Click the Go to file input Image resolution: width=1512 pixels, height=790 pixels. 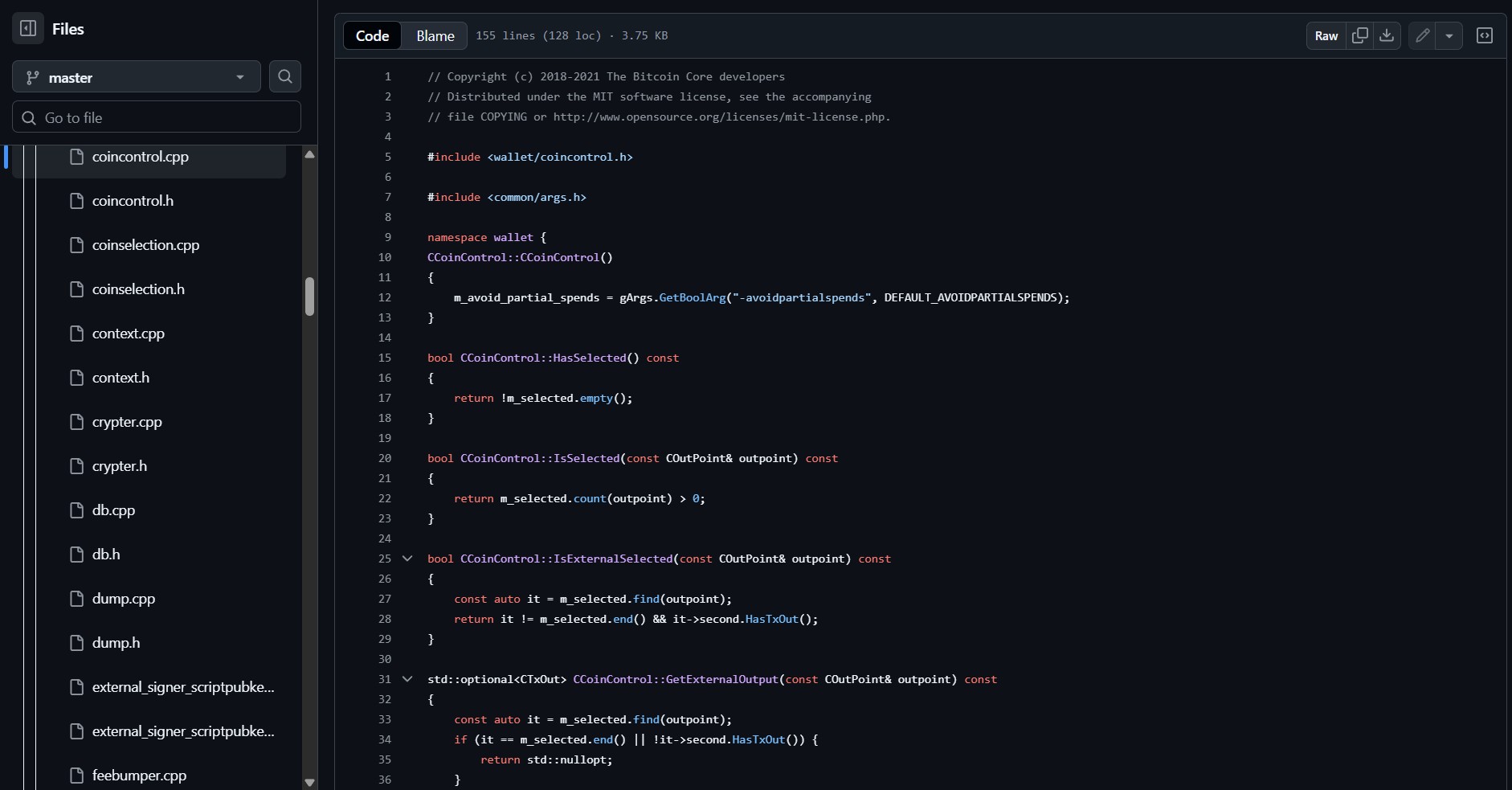point(157,117)
